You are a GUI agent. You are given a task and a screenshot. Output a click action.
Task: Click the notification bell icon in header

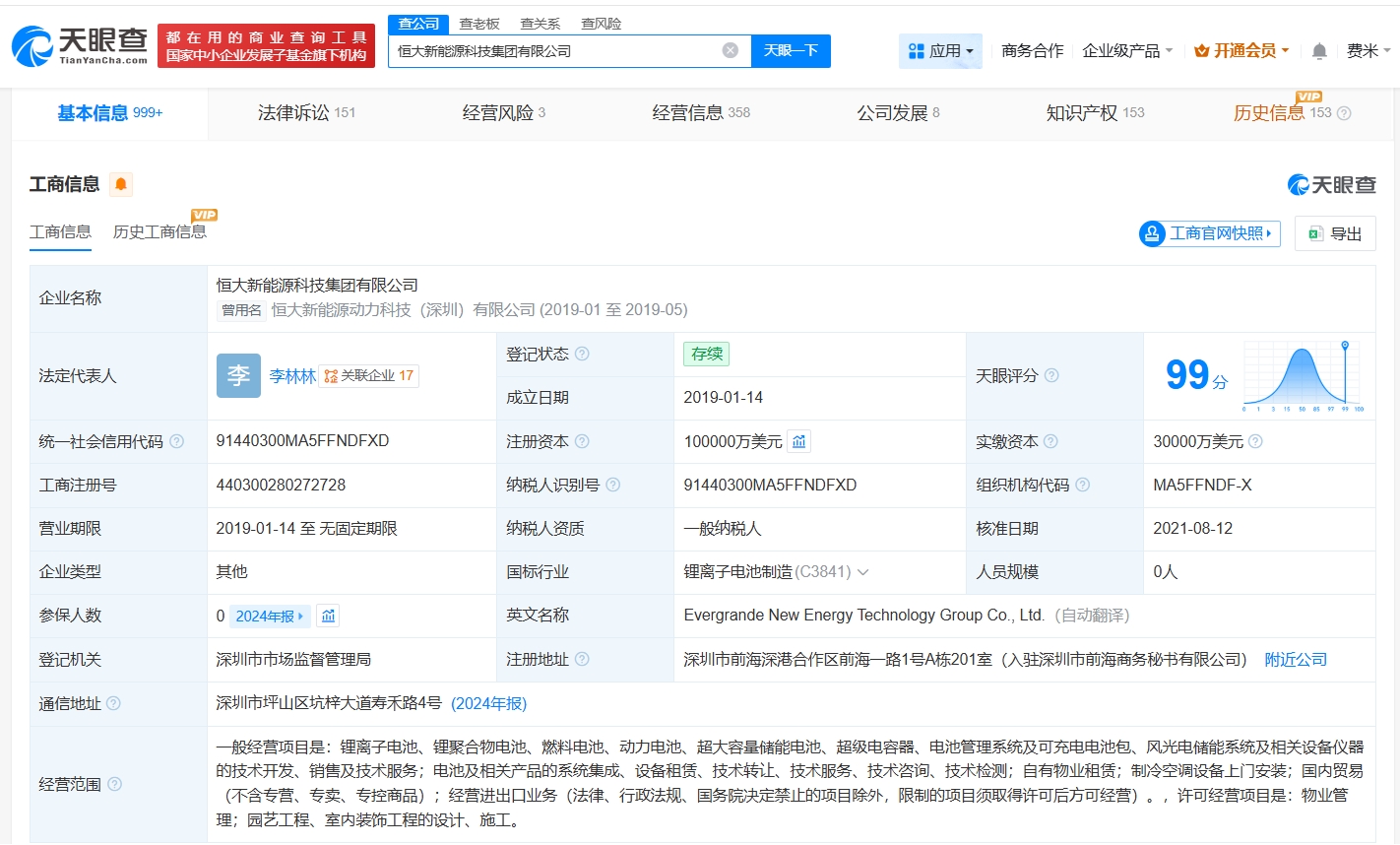click(1319, 51)
